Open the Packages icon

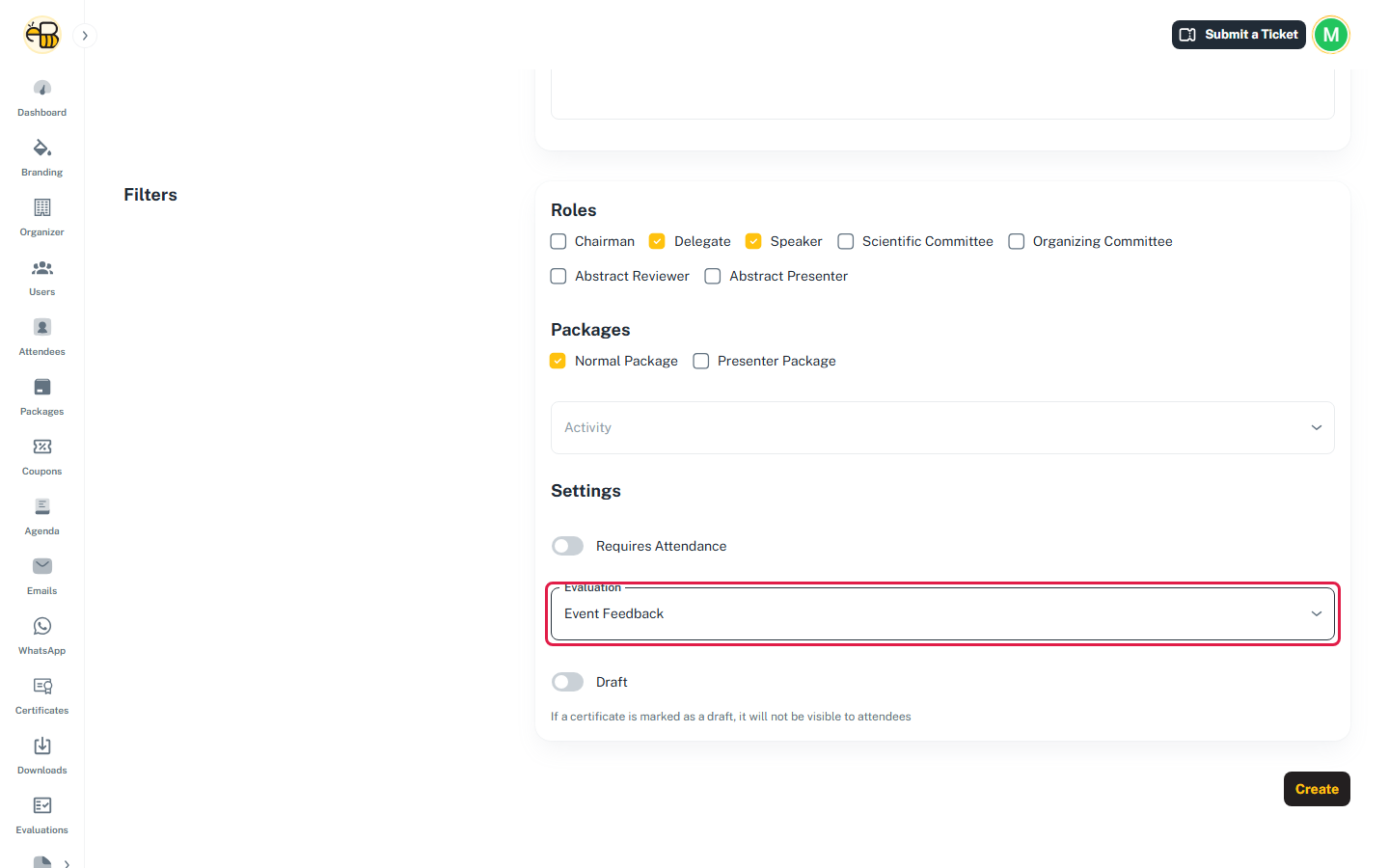coord(41,387)
